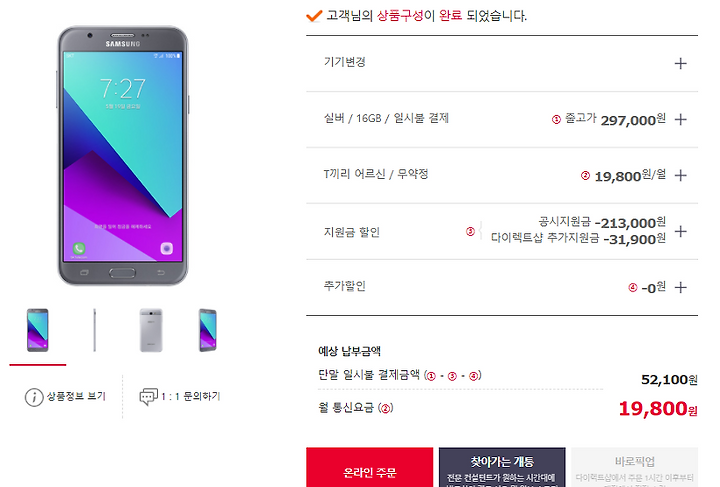Select the front-view phone thumbnail
This screenshot has height=487, width=720.
click(x=38, y=330)
